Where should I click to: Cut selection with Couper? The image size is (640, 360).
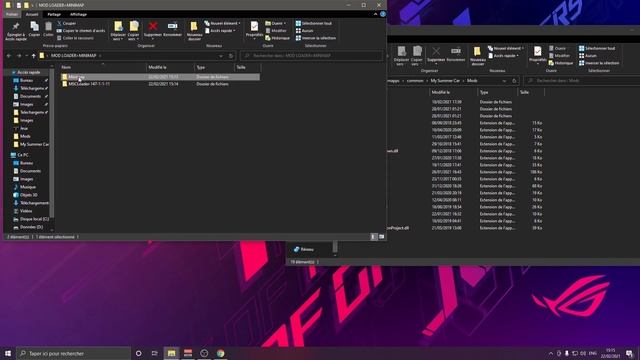[67, 23]
